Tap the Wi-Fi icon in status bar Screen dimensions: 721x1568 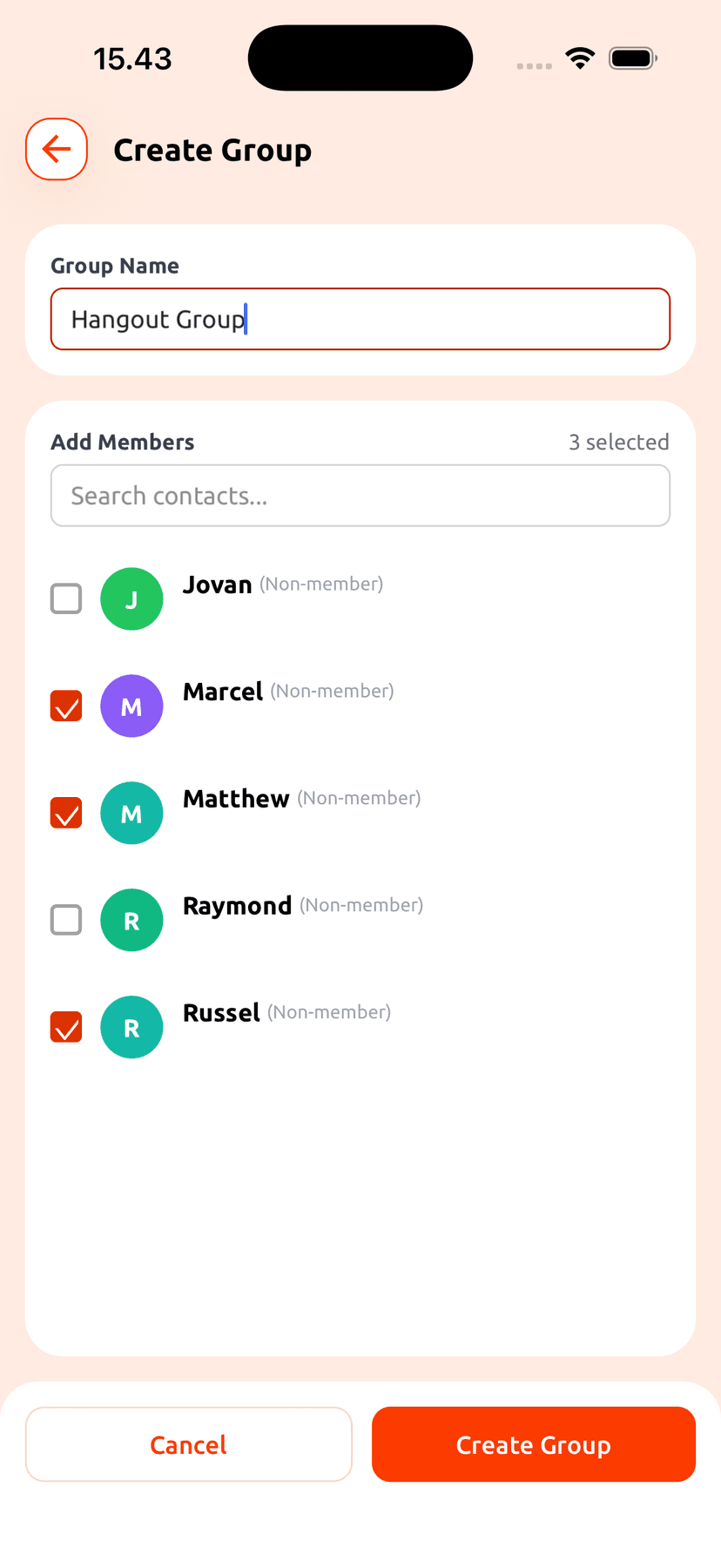(580, 57)
